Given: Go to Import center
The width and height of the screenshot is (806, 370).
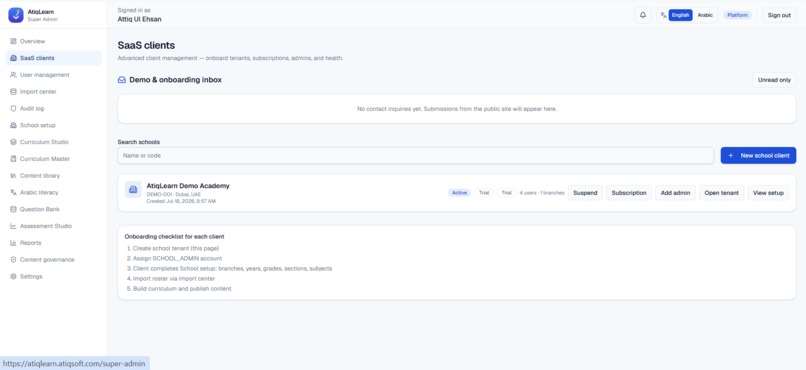Looking at the screenshot, I should (x=53, y=92).
